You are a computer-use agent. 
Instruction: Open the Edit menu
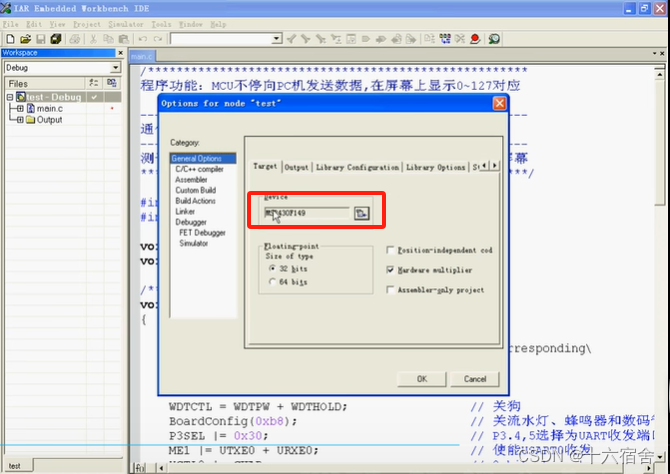[34, 24]
